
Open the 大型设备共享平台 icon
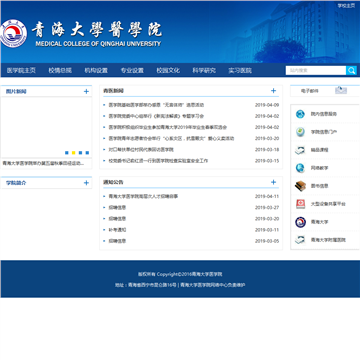pos(300,204)
